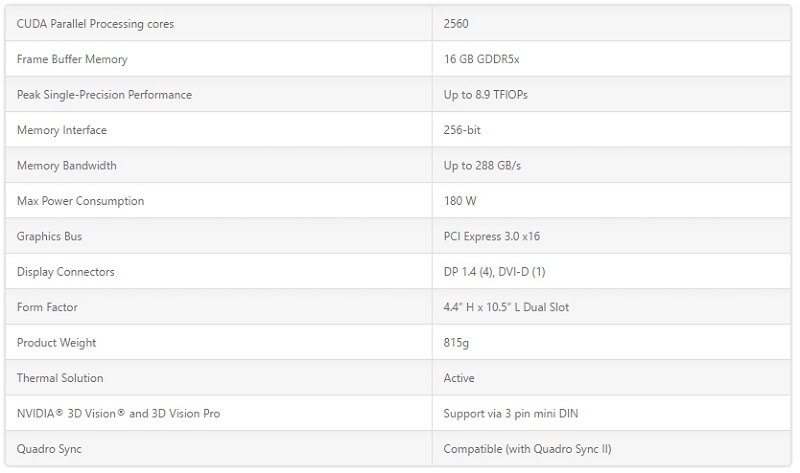This screenshot has width=800, height=473.
Task: Select Up to 288 GB/s value
Action: point(482,165)
